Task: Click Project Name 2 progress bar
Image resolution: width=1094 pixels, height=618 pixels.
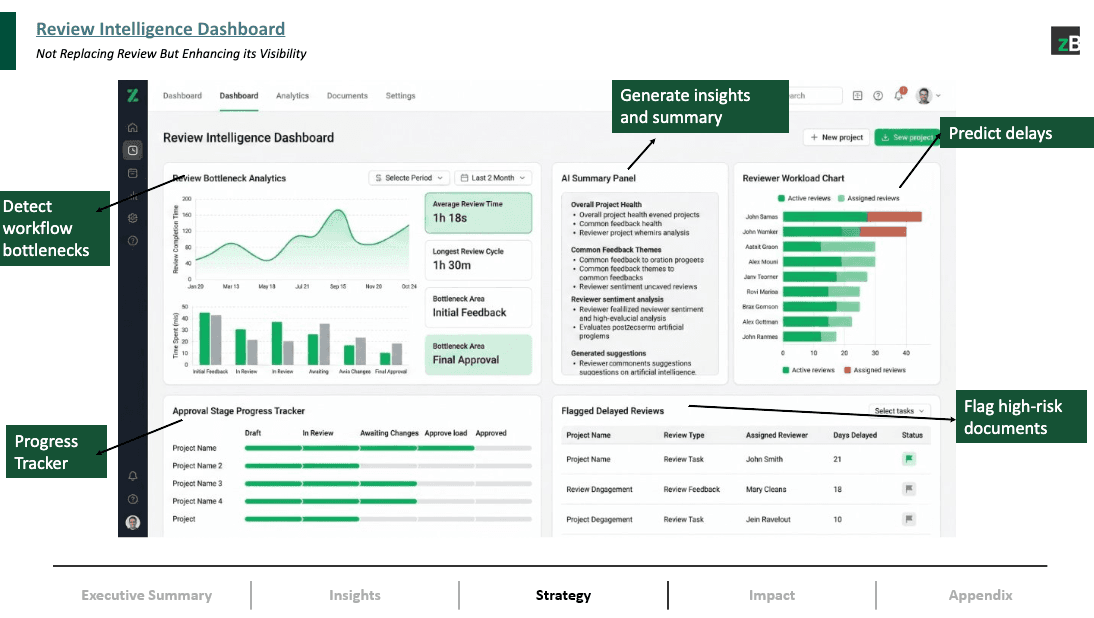Action: 388,466
